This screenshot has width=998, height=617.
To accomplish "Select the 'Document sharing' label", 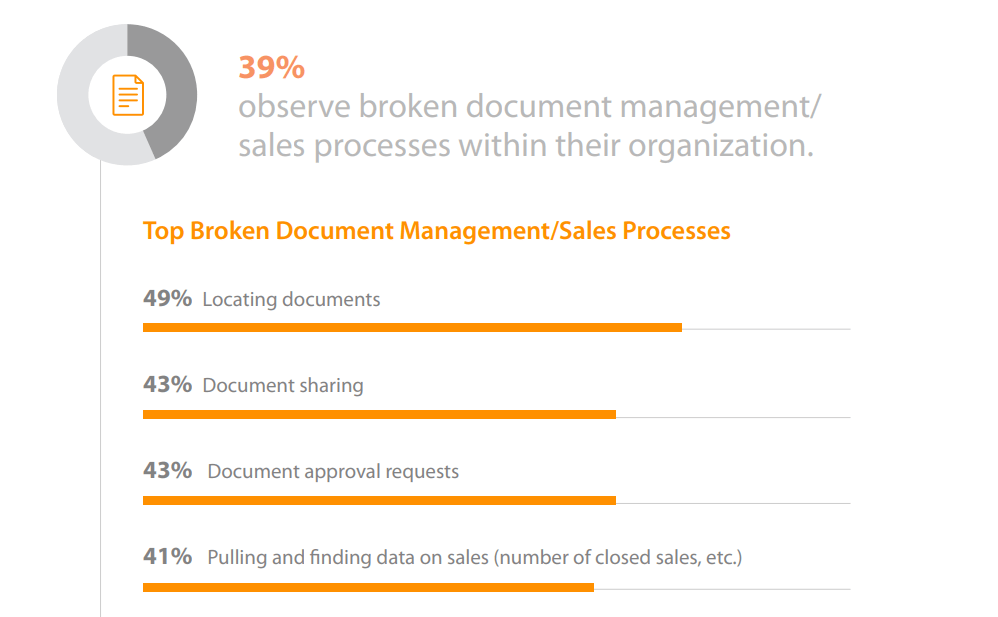I will pyautogui.click(x=283, y=385).
